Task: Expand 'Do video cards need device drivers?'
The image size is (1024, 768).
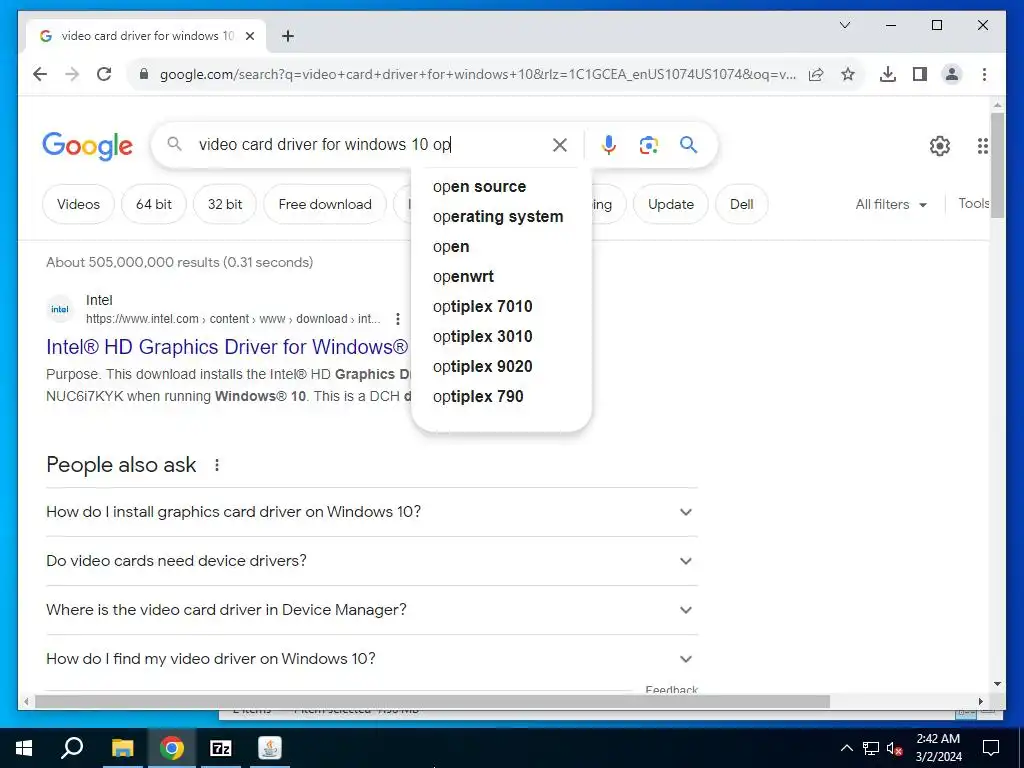Action: (x=372, y=561)
